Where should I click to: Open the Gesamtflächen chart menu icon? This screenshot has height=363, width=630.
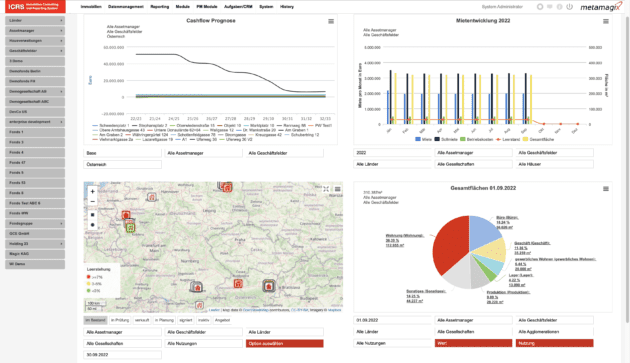tap(605, 189)
